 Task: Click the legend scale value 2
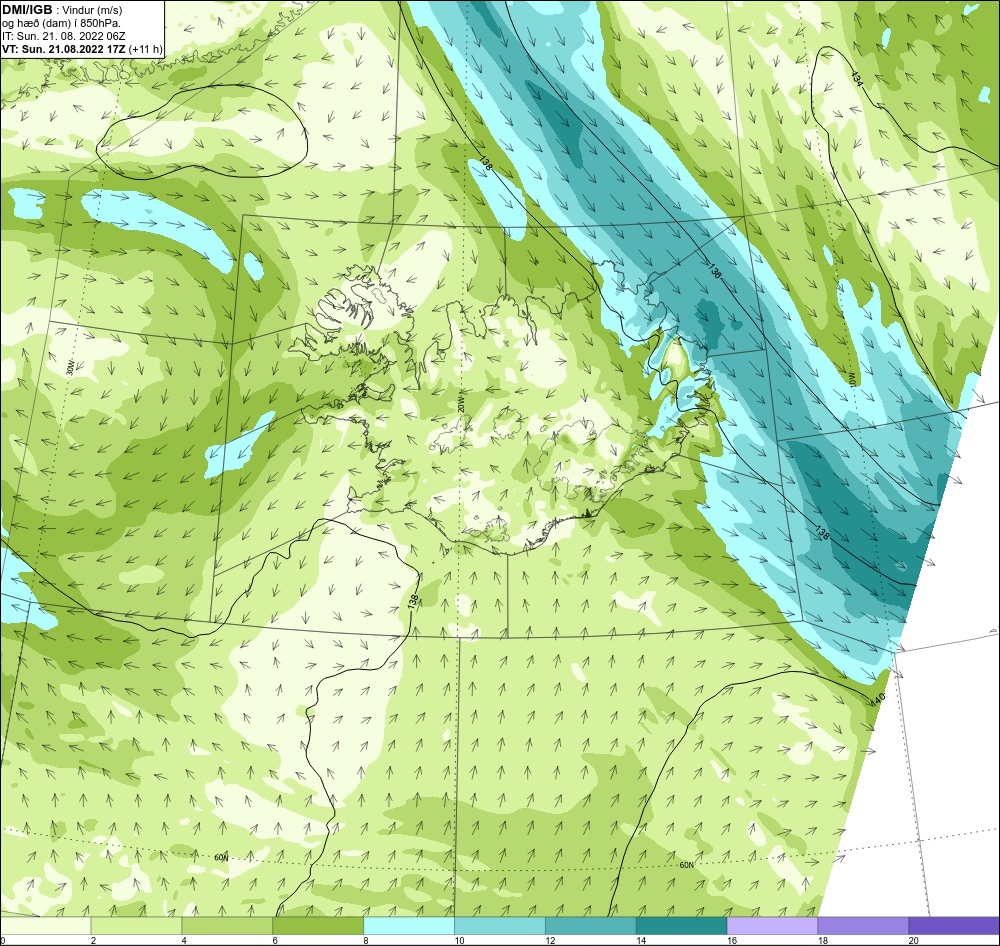pyautogui.click(x=93, y=940)
